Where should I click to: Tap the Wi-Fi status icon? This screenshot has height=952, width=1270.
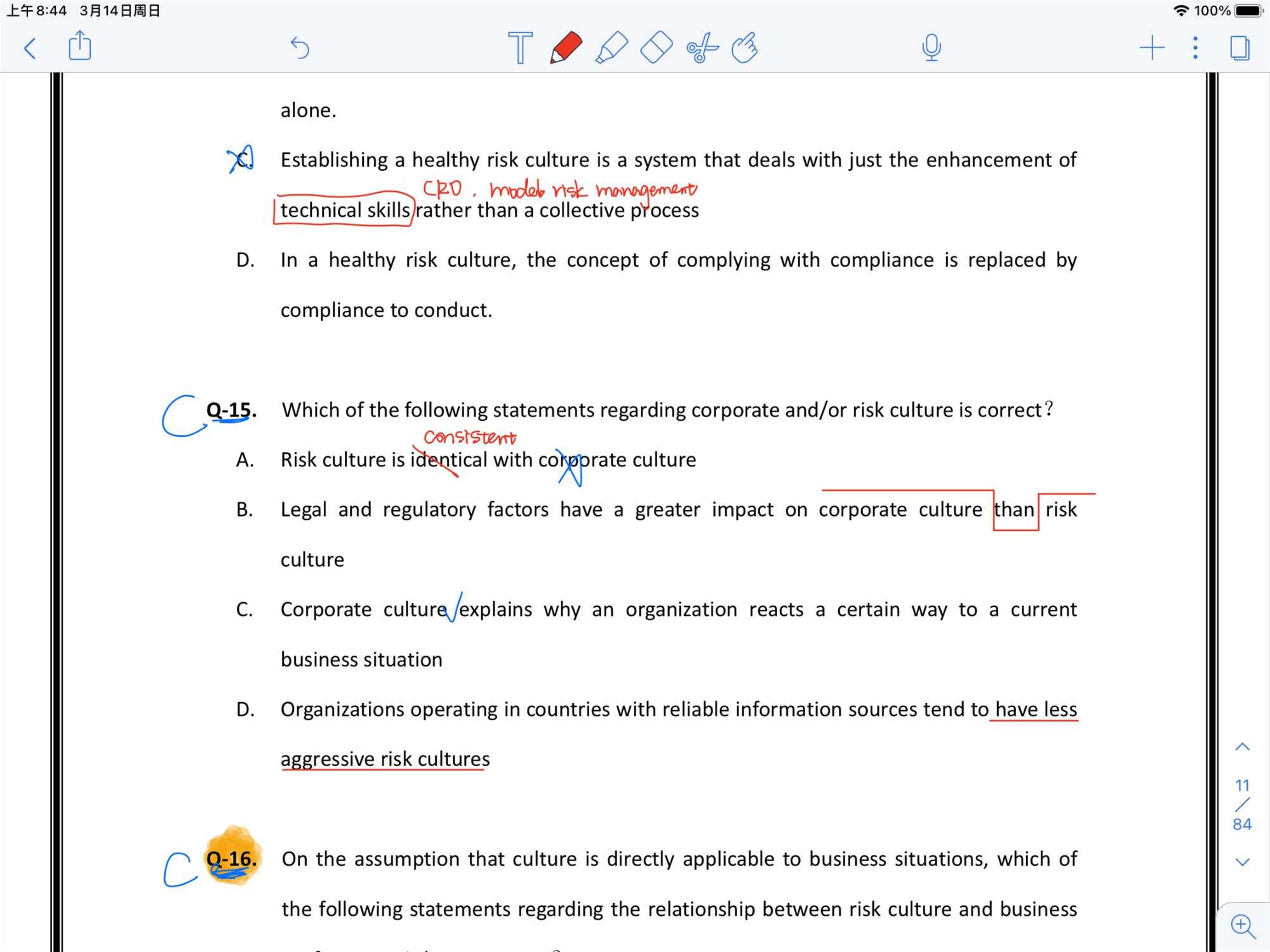coord(1181,11)
